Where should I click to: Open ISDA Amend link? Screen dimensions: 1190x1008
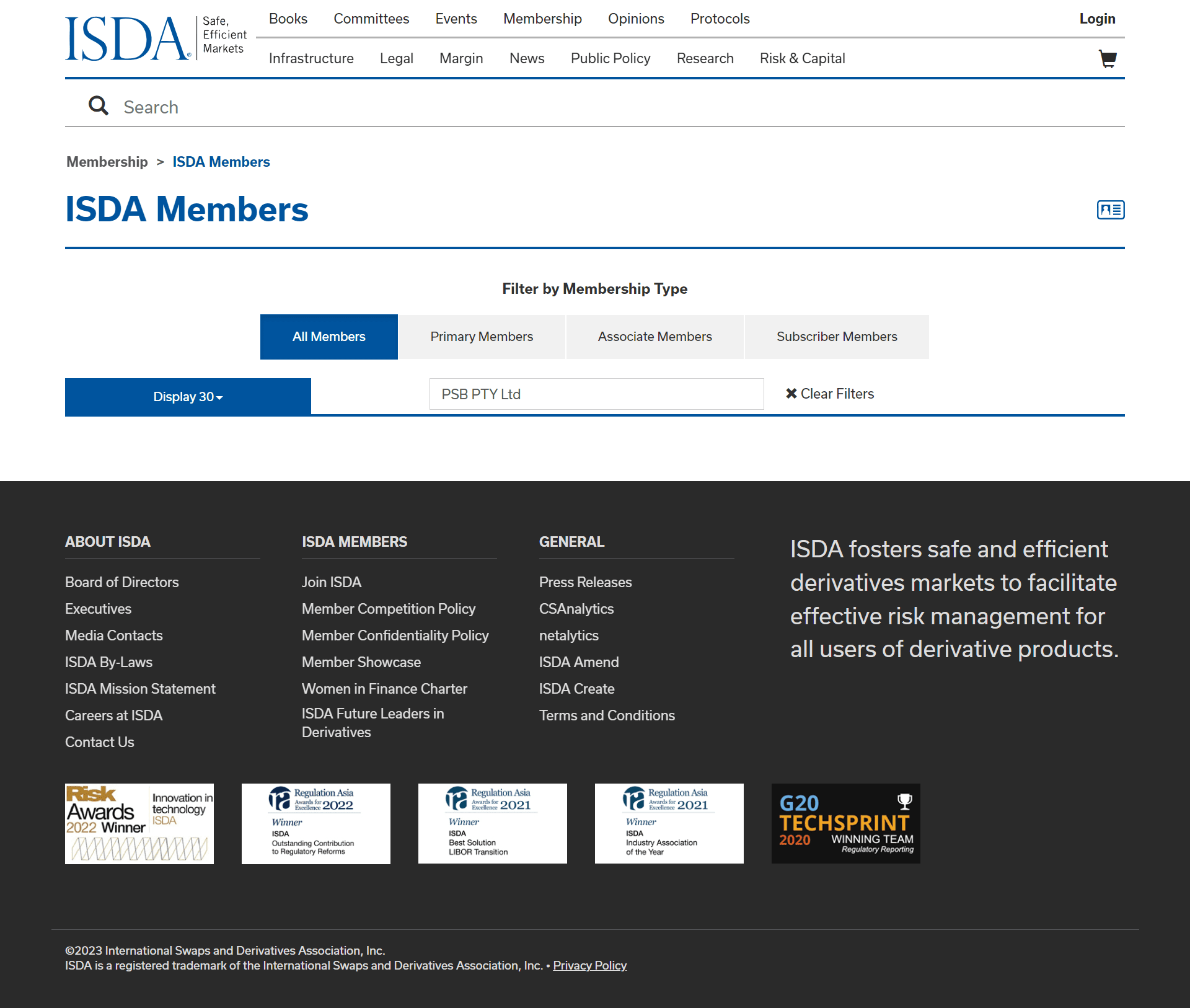(579, 662)
